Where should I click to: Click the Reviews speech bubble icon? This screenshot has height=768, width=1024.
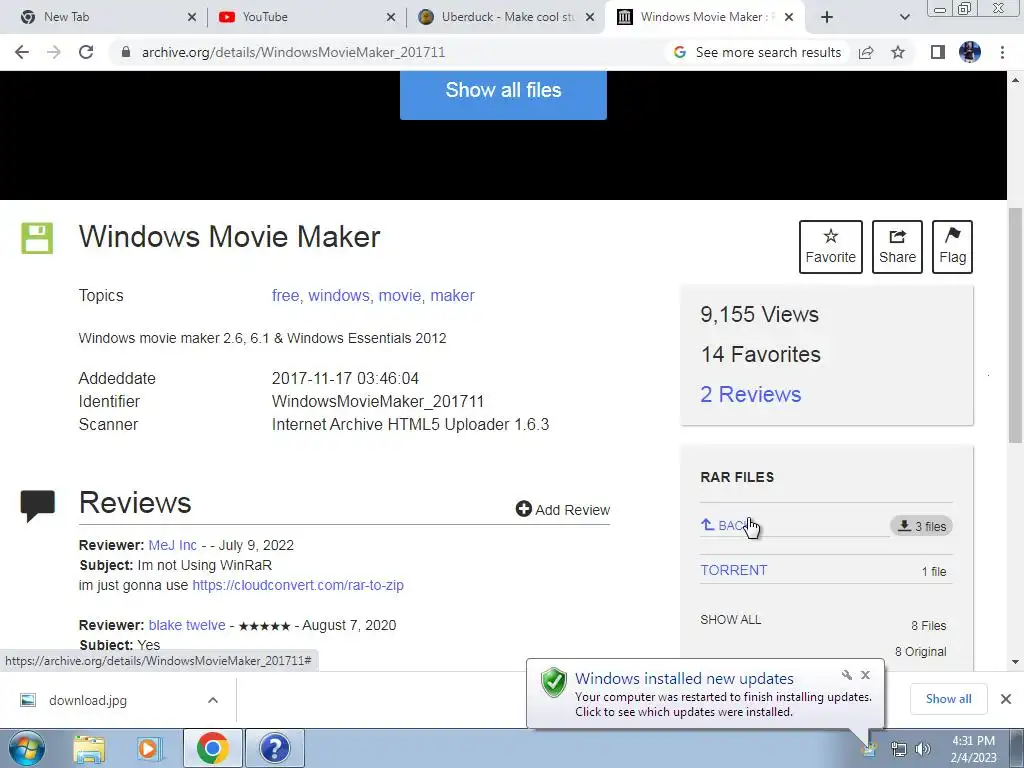(x=37, y=505)
